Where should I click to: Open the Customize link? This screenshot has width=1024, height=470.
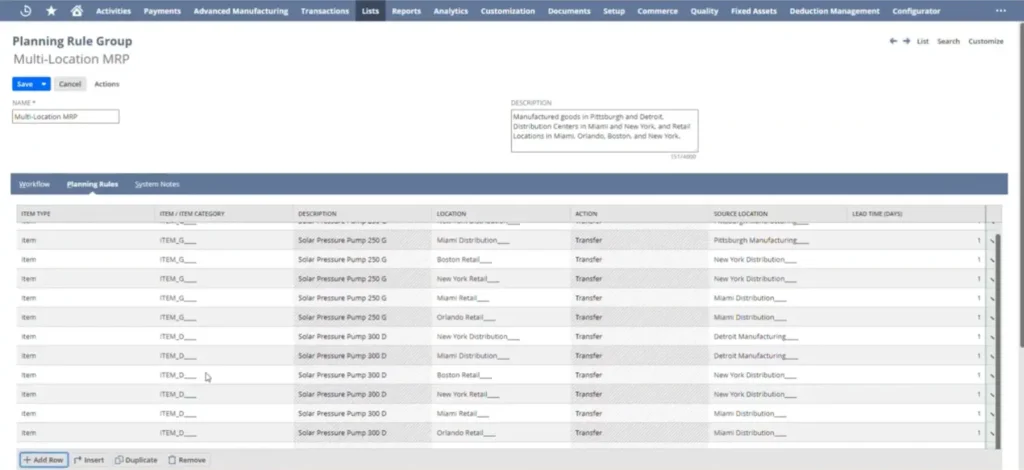click(986, 41)
